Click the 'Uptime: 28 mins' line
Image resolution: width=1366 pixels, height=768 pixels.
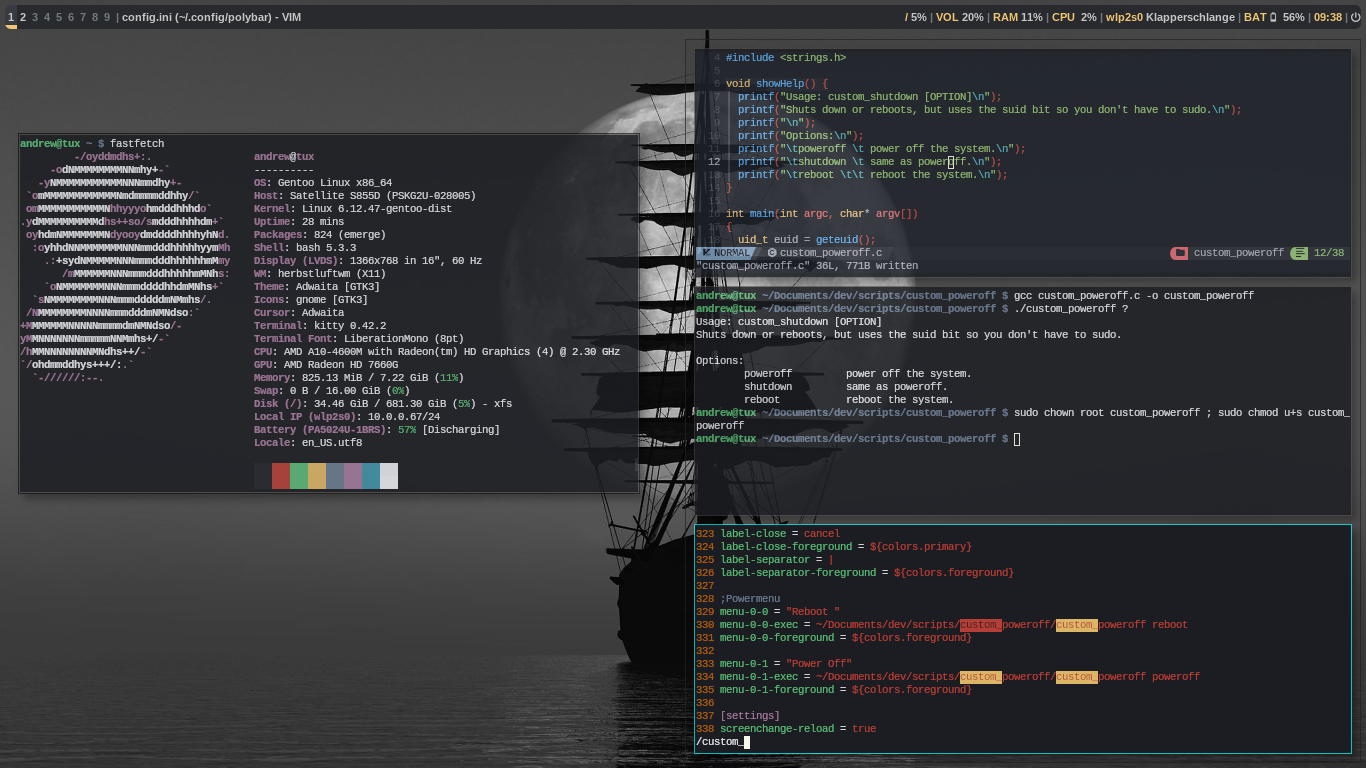click(x=299, y=222)
